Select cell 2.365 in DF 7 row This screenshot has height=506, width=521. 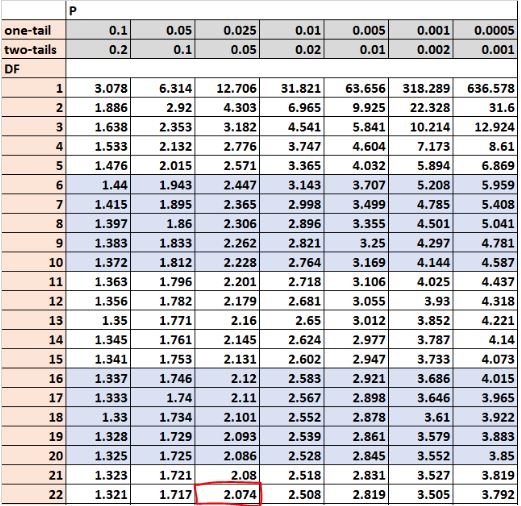tap(227, 204)
